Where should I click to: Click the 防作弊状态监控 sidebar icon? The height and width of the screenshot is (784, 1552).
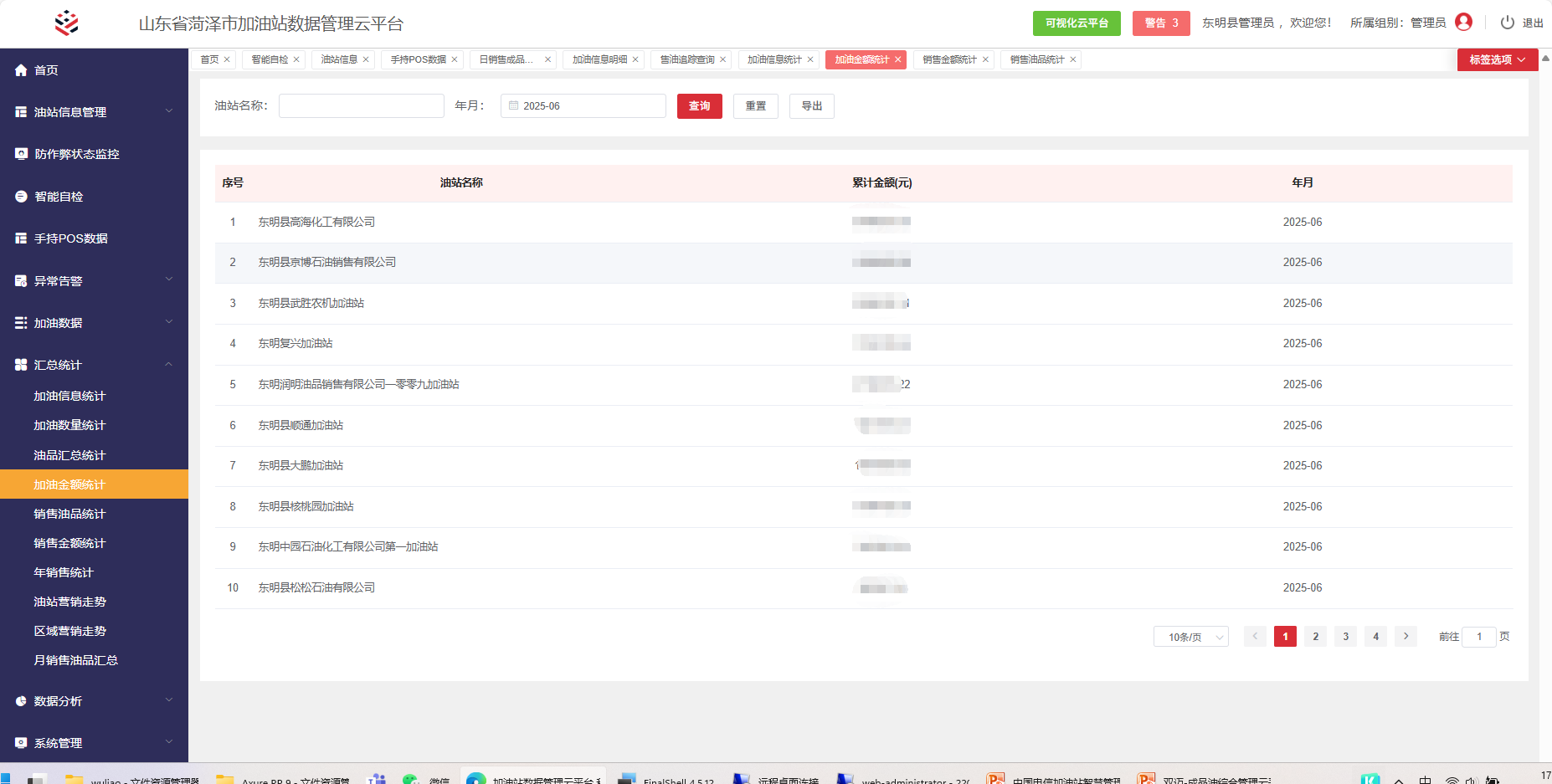pyautogui.click(x=21, y=154)
